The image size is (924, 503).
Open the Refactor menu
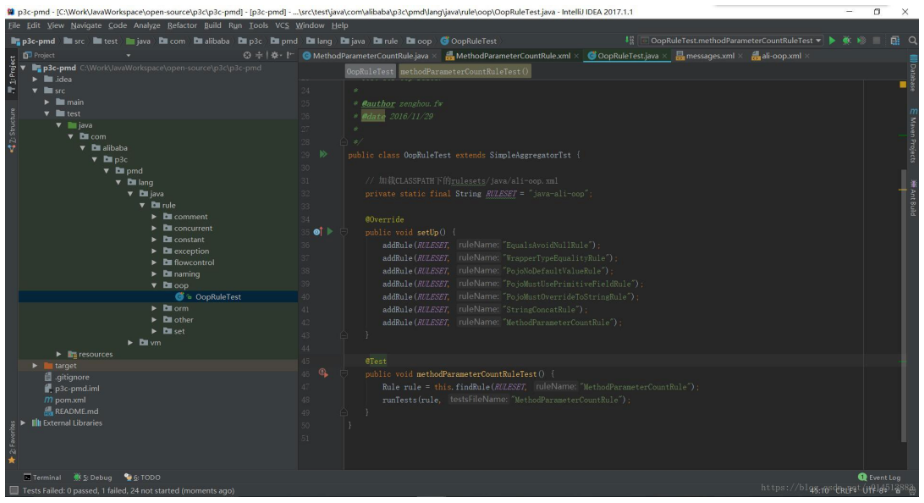tap(182, 25)
